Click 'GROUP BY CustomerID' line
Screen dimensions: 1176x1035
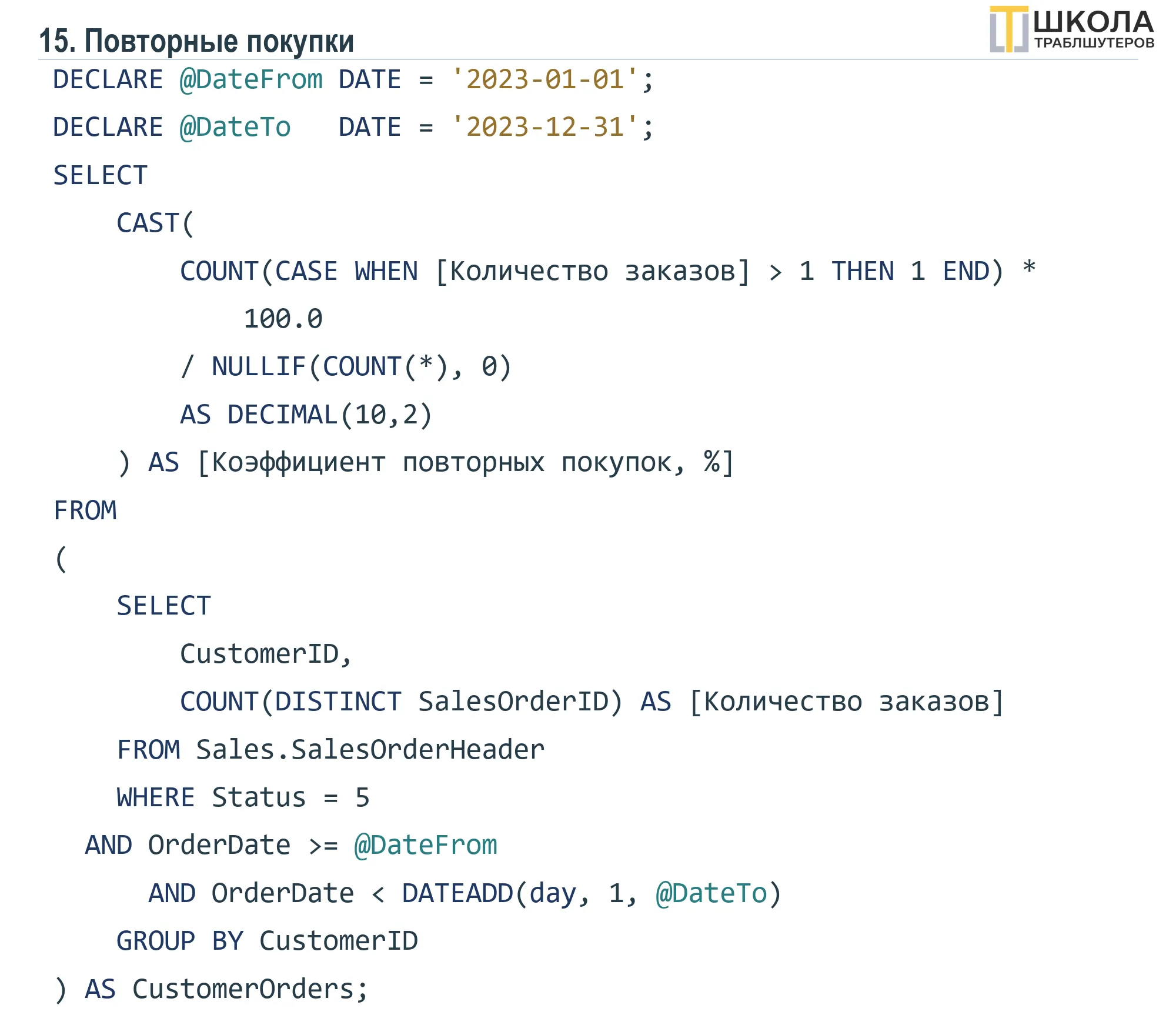tap(267, 941)
